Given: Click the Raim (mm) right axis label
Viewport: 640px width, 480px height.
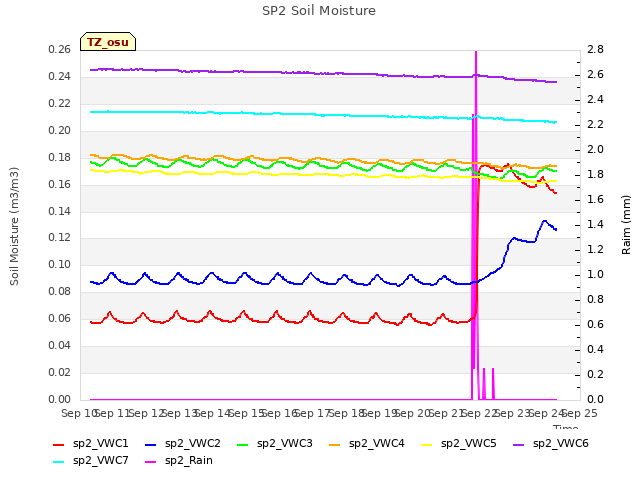Looking at the screenshot, I should [x=626, y=224].
